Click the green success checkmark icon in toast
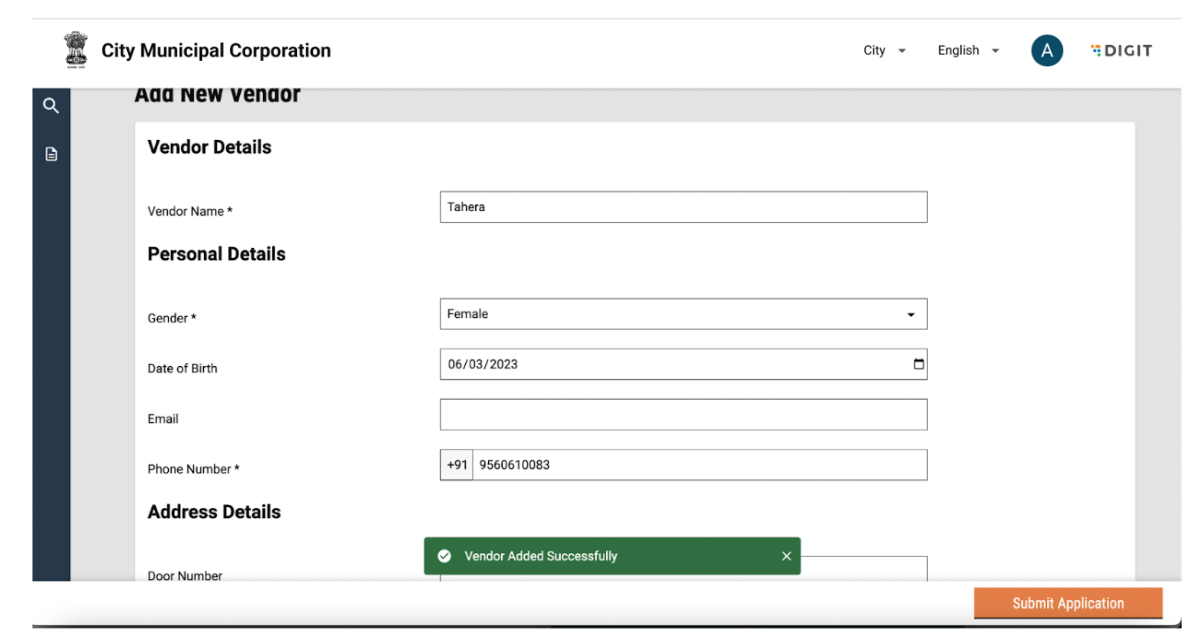This screenshot has width=1203, height=637. coord(444,556)
